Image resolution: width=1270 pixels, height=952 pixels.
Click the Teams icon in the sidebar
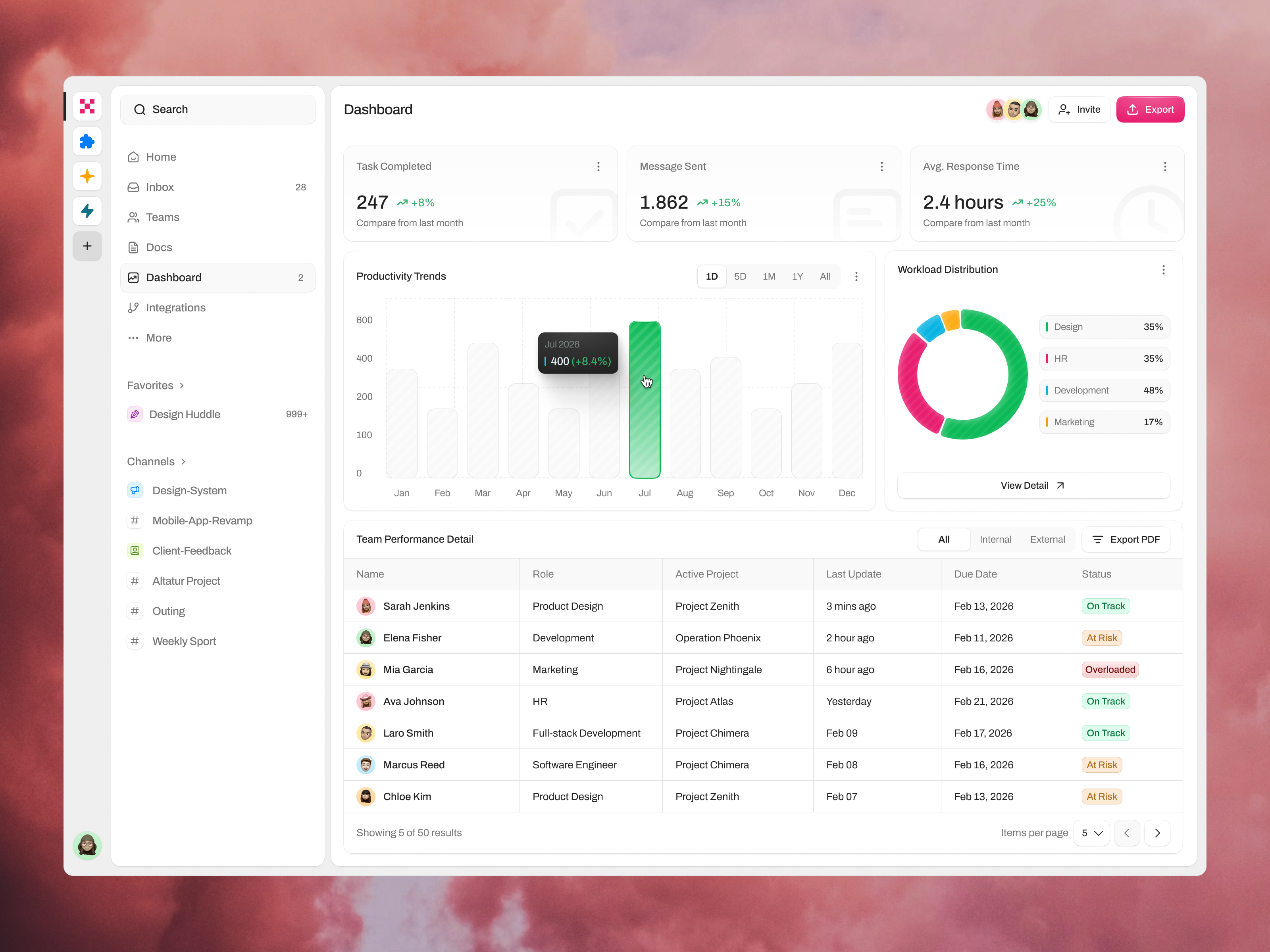(x=133, y=217)
